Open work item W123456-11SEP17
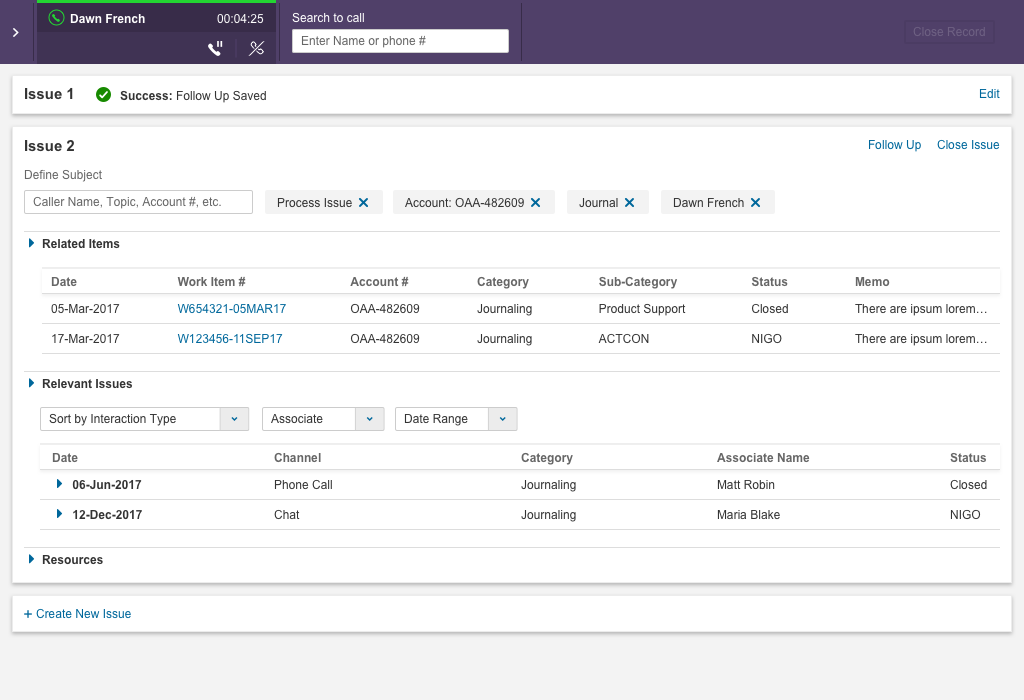The image size is (1024, 700). 230,339
